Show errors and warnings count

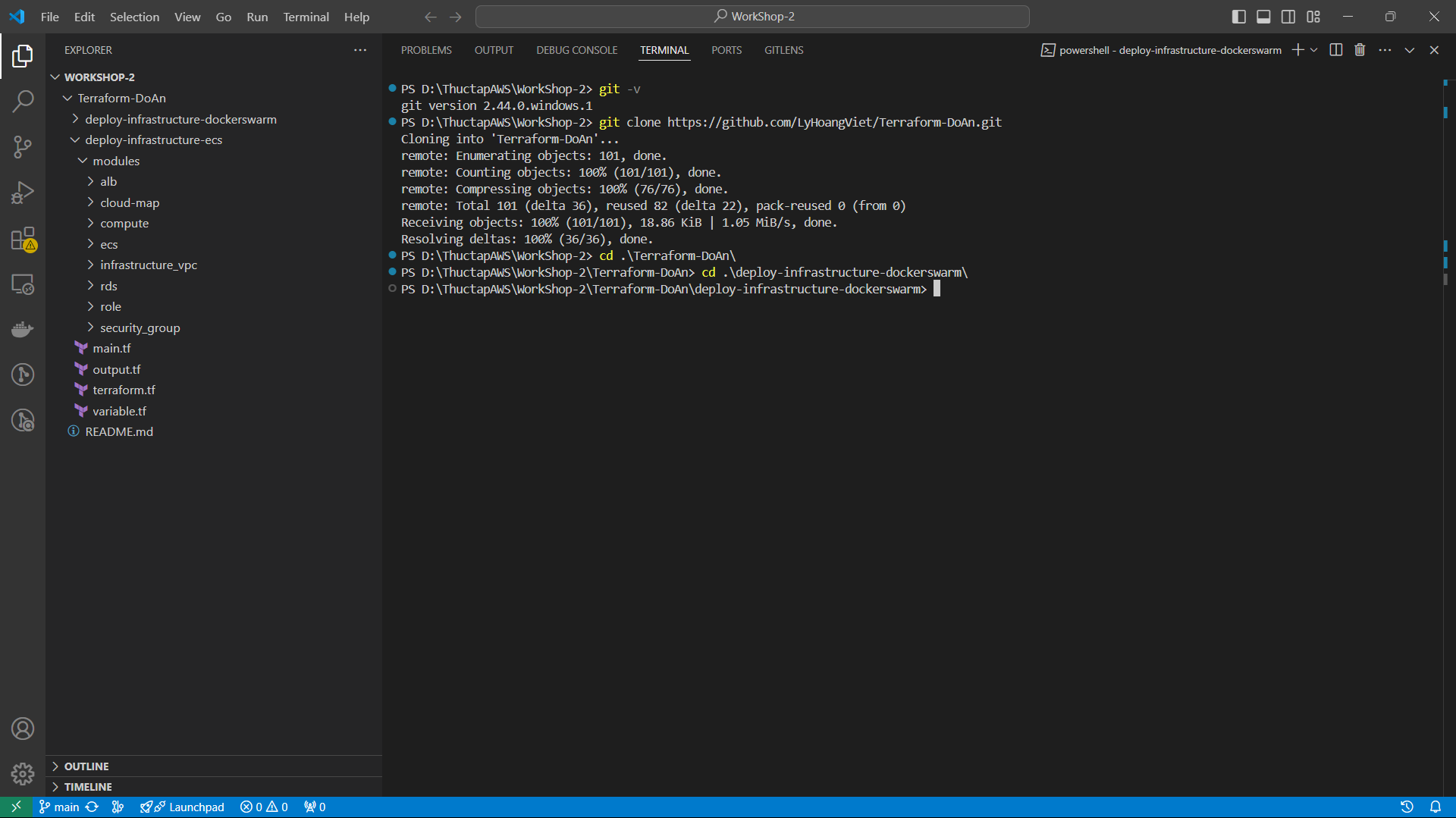pyautogui.click(x=264, y=807)
